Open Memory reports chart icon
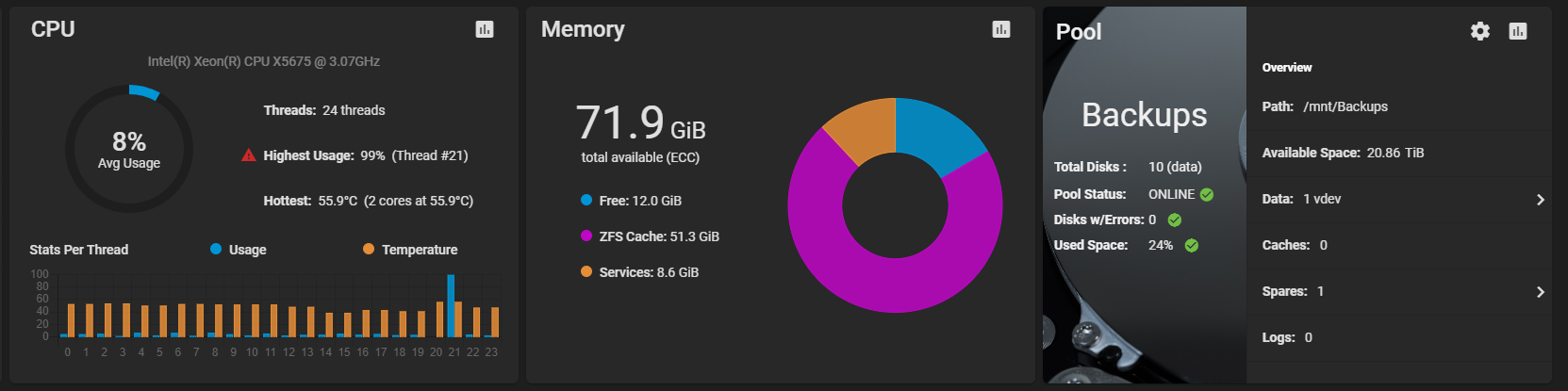 1001,29
